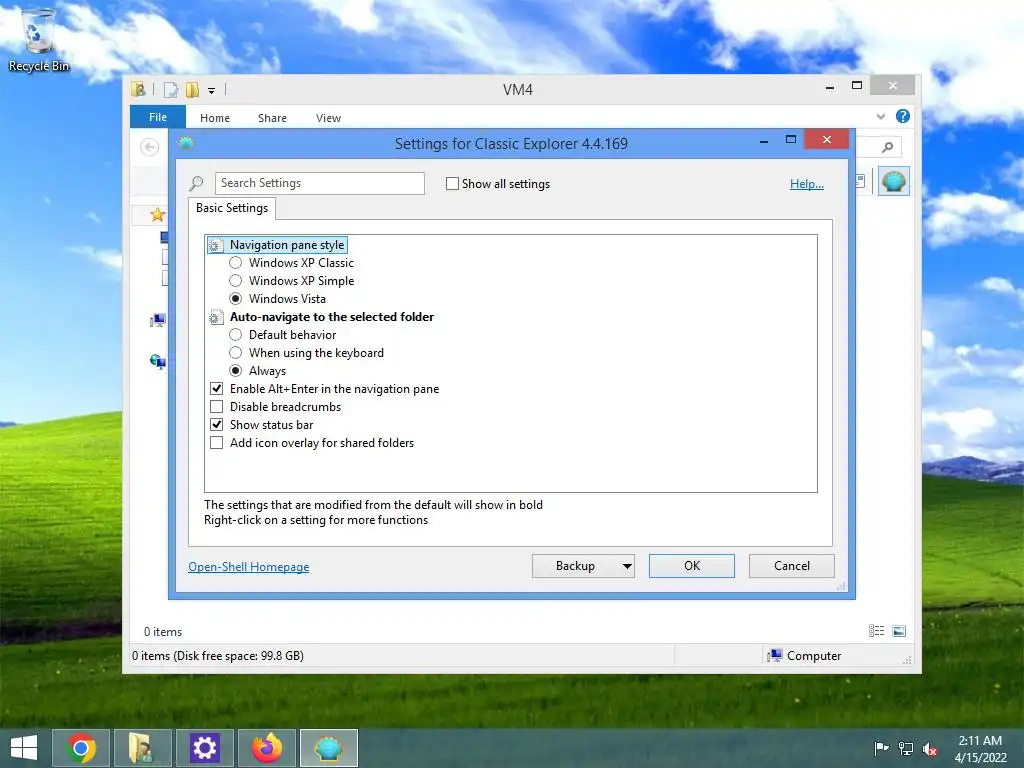Viewport: 1024px width, 768px height.
Task: Open the Backup dropdown arrow
Action: pyautogui.click(x=627, y=566)
